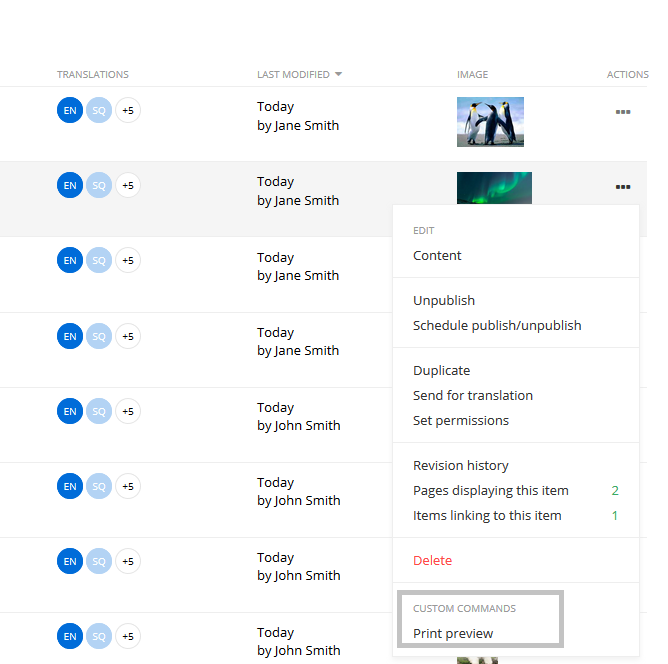The width and height of the screenshot is (668, 664).
Task: Select EN translation badge in first row
Action: coord(70,110)
